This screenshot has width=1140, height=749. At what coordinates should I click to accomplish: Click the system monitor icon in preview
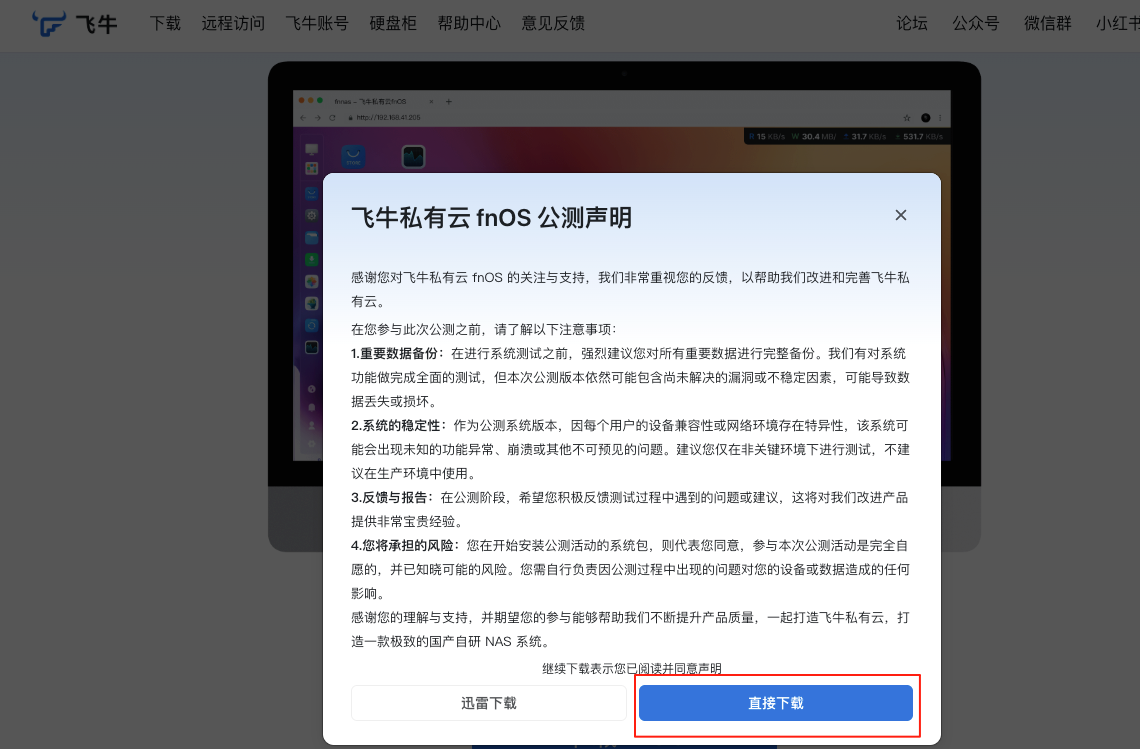click(413, 156)
